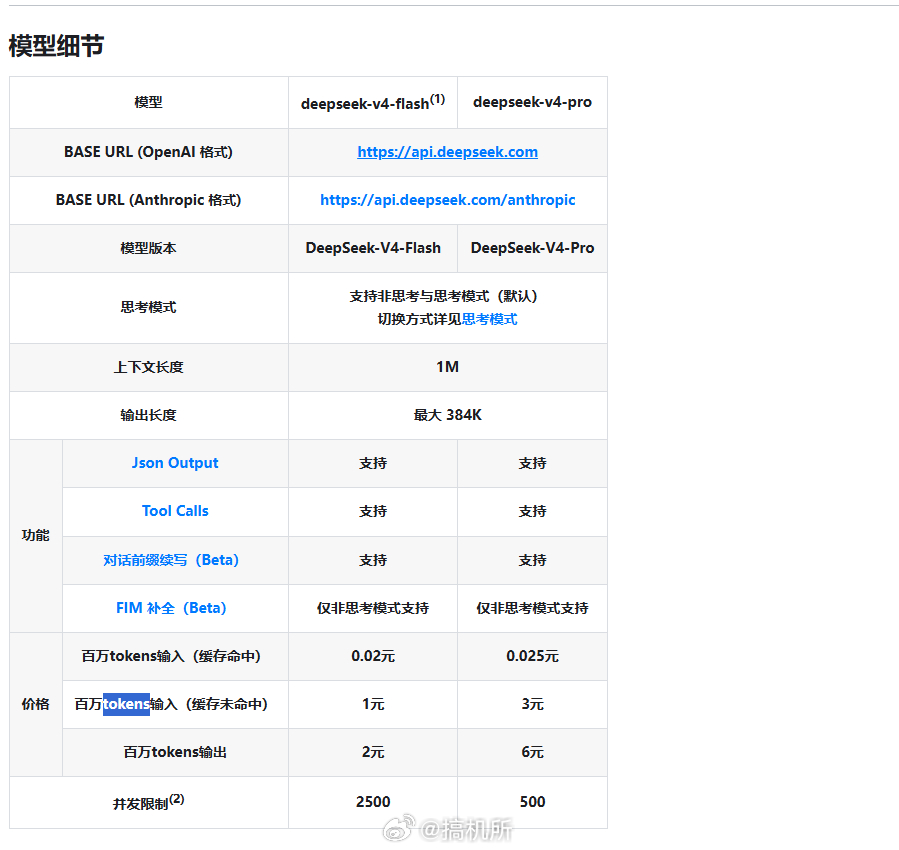Click the highlighted tokens word
Screen dimensions: 899x850
(126, 704)
